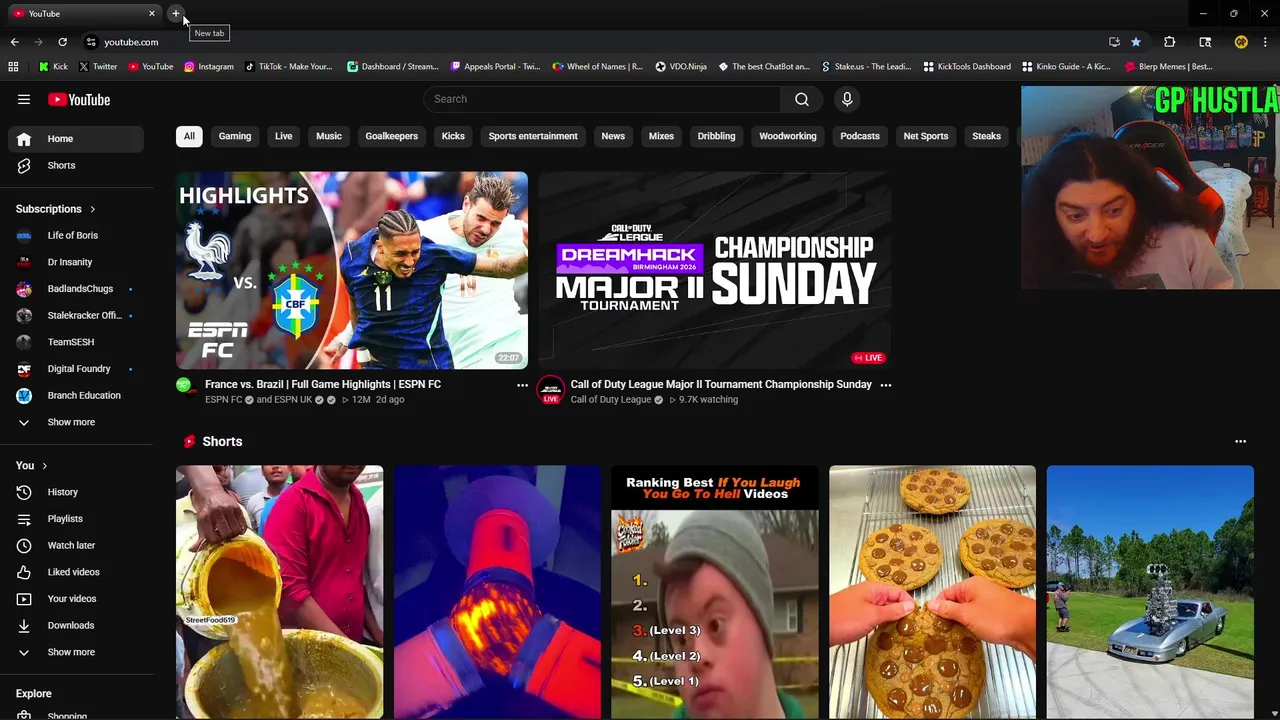Screen dimensions: 1280x720
Task: Open a new browser tab
Action: [175, 13]
